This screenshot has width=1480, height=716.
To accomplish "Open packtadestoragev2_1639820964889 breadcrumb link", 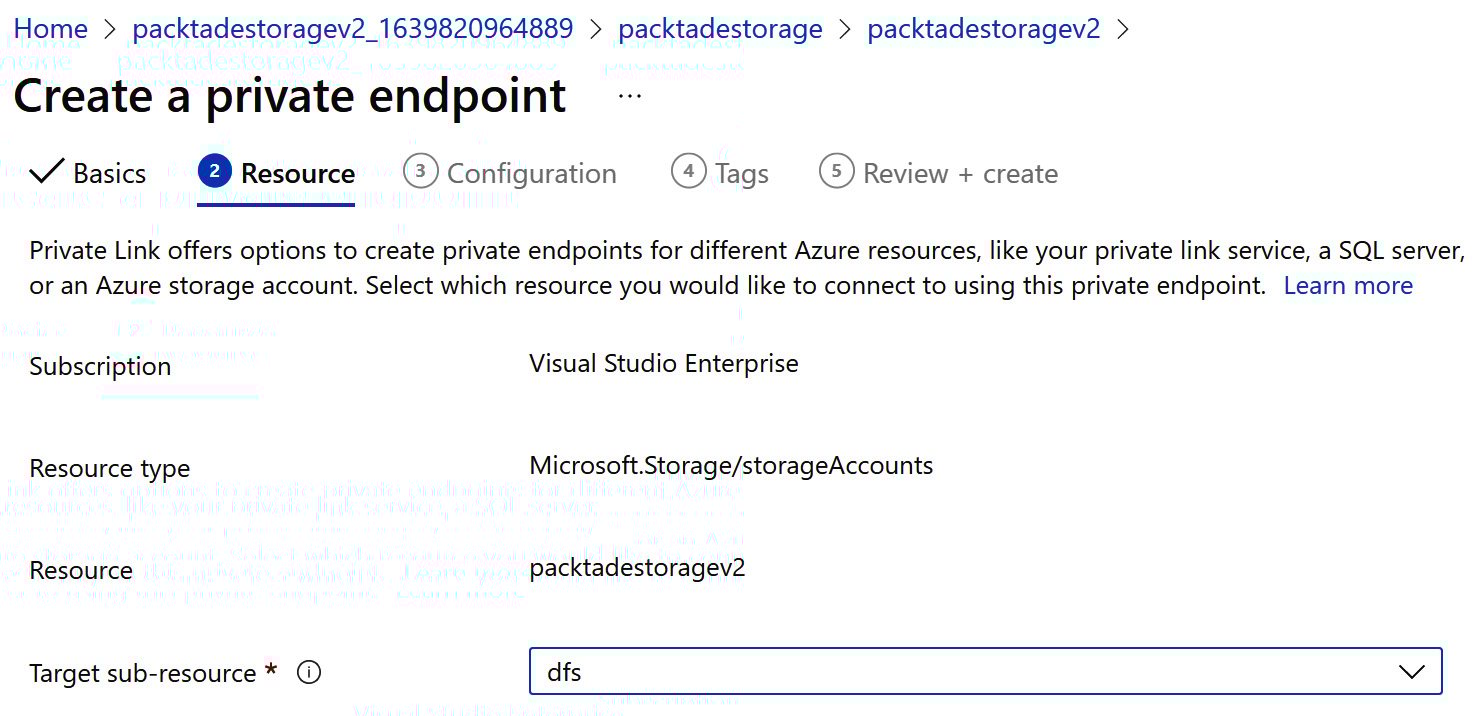I will pos(353,29).
